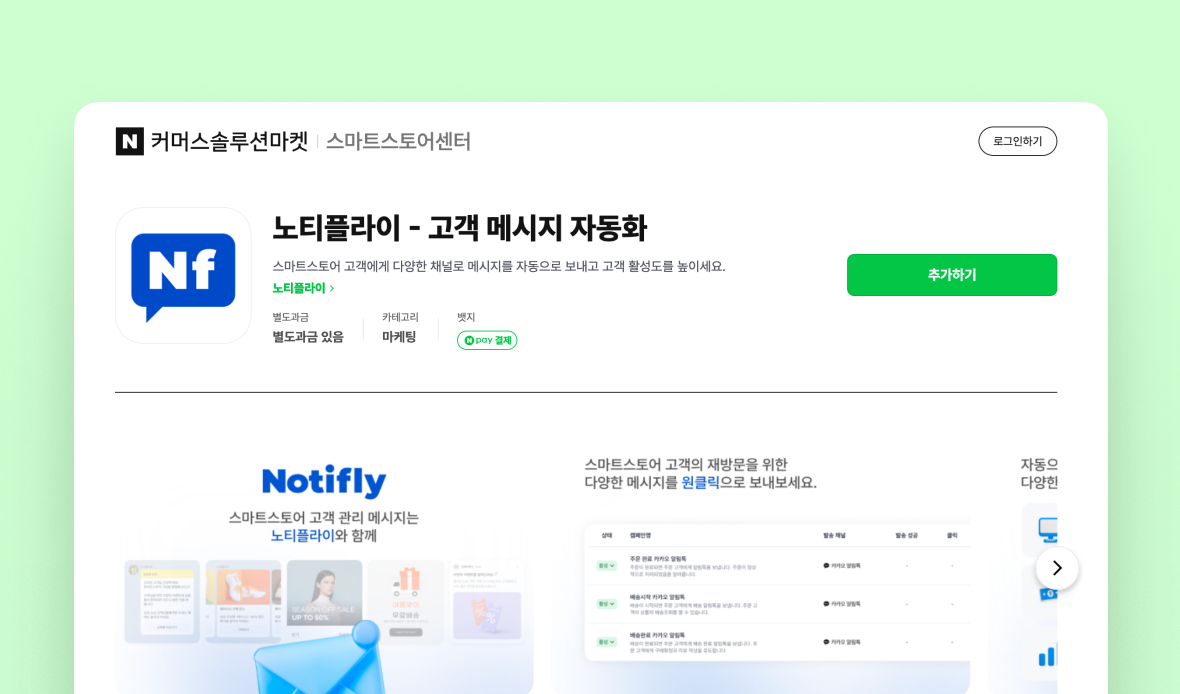
Task: Click the blue bar chart icon
Action: coord(1048,655)
